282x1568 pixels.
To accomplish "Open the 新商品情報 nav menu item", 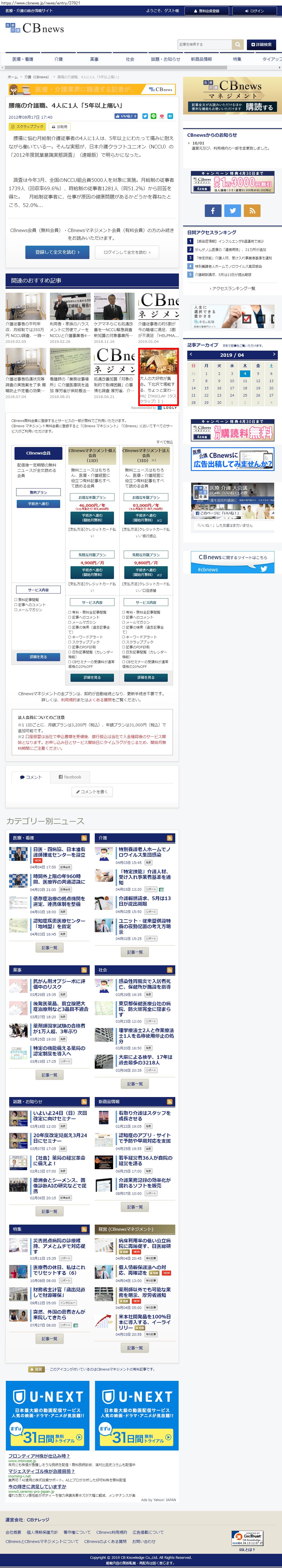I will tap(201, 60).
